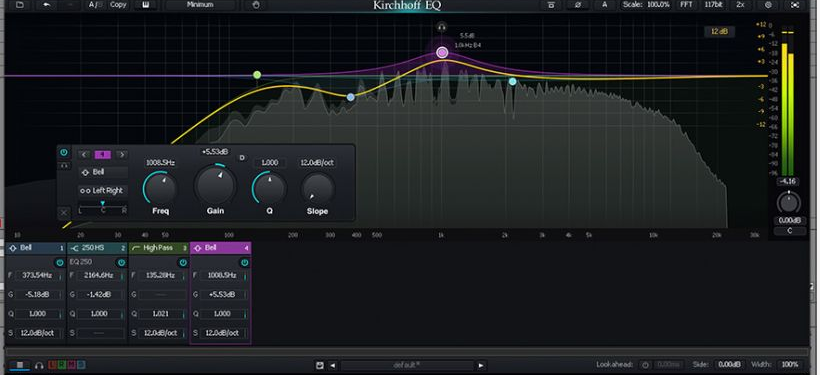This screenshot has height=375, width=820.
Task: Open the 2x oversampling option
Action: click(x=741, y=5)
